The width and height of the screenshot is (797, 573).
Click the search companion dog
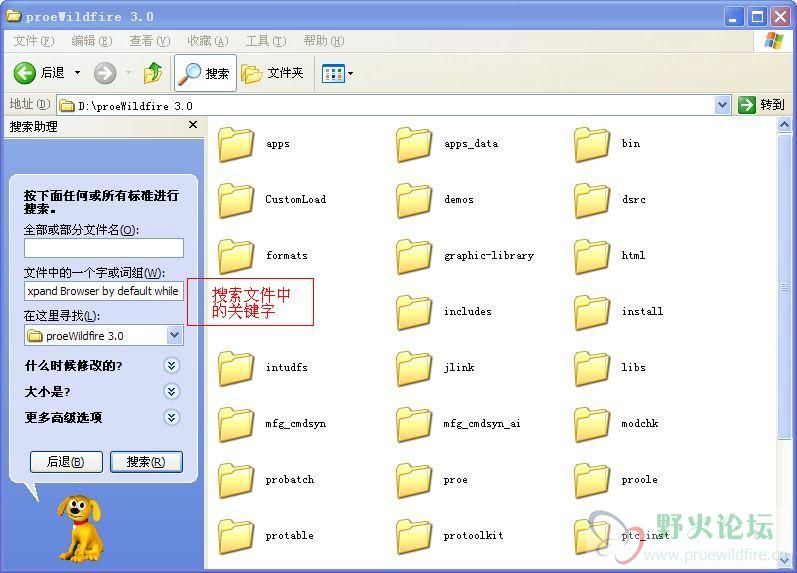(80, 529)
